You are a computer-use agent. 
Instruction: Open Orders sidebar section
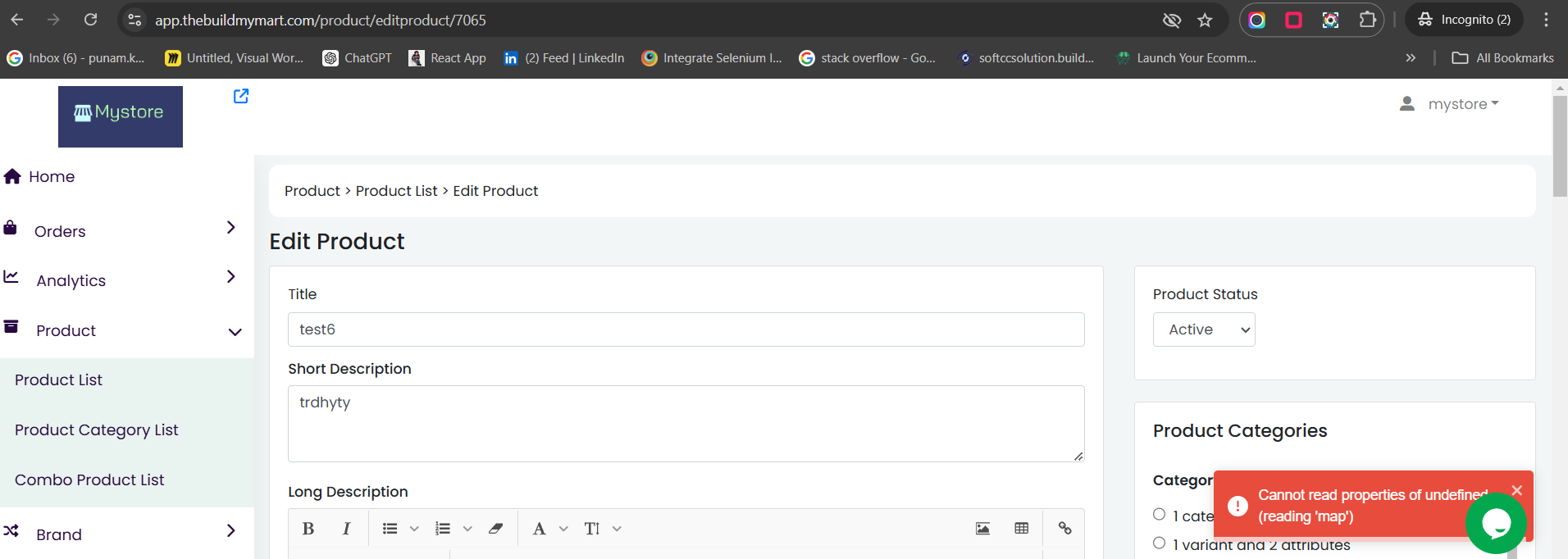point(60,231)
